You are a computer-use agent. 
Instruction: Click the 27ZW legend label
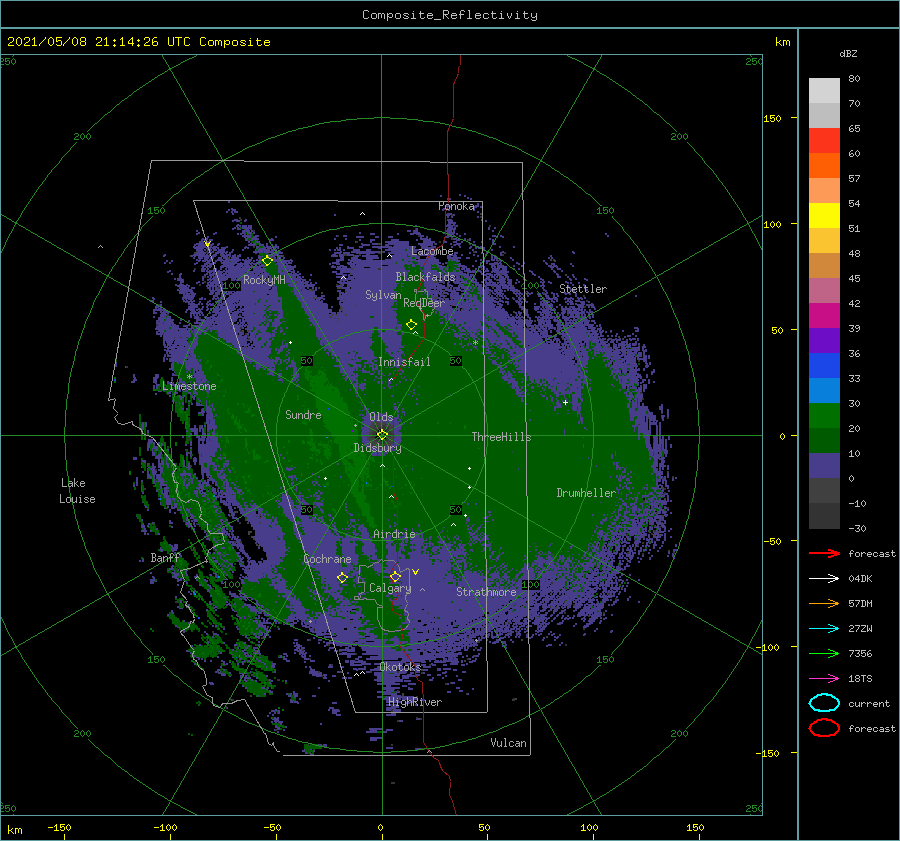(860, 629)
